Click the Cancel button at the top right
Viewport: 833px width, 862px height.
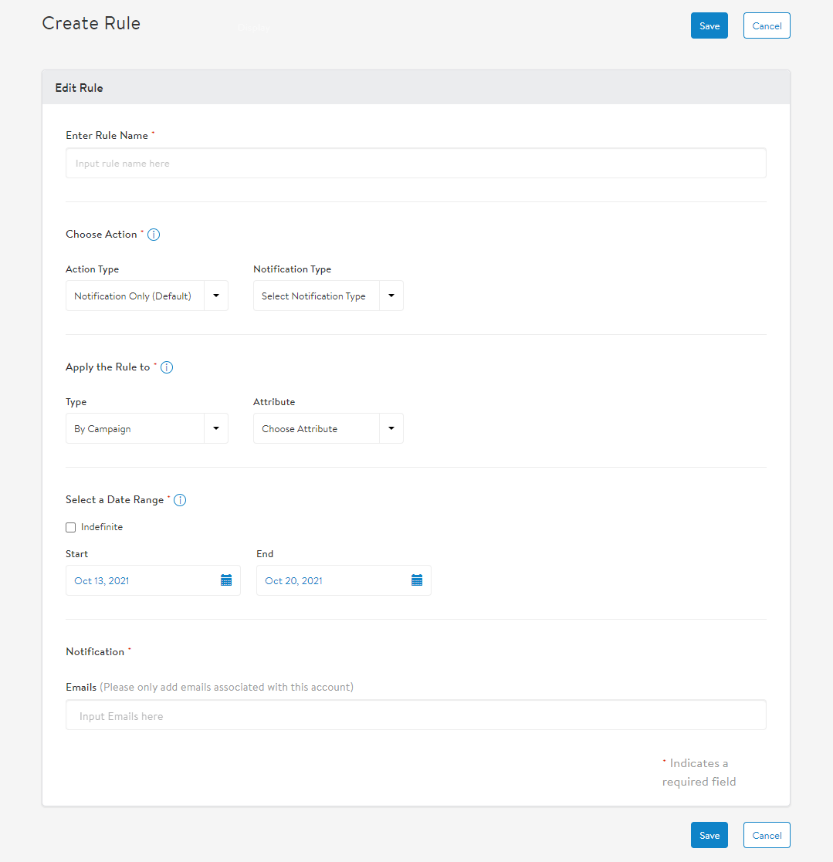point(766,26)
